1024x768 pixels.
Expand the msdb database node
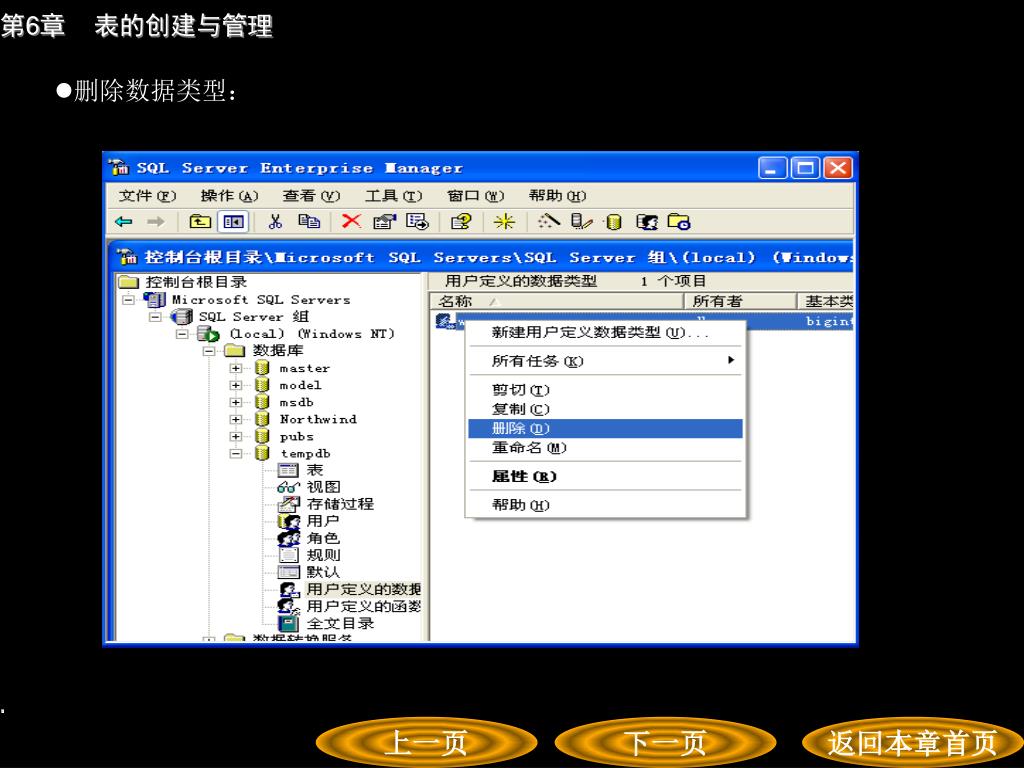tap(236, 402)
